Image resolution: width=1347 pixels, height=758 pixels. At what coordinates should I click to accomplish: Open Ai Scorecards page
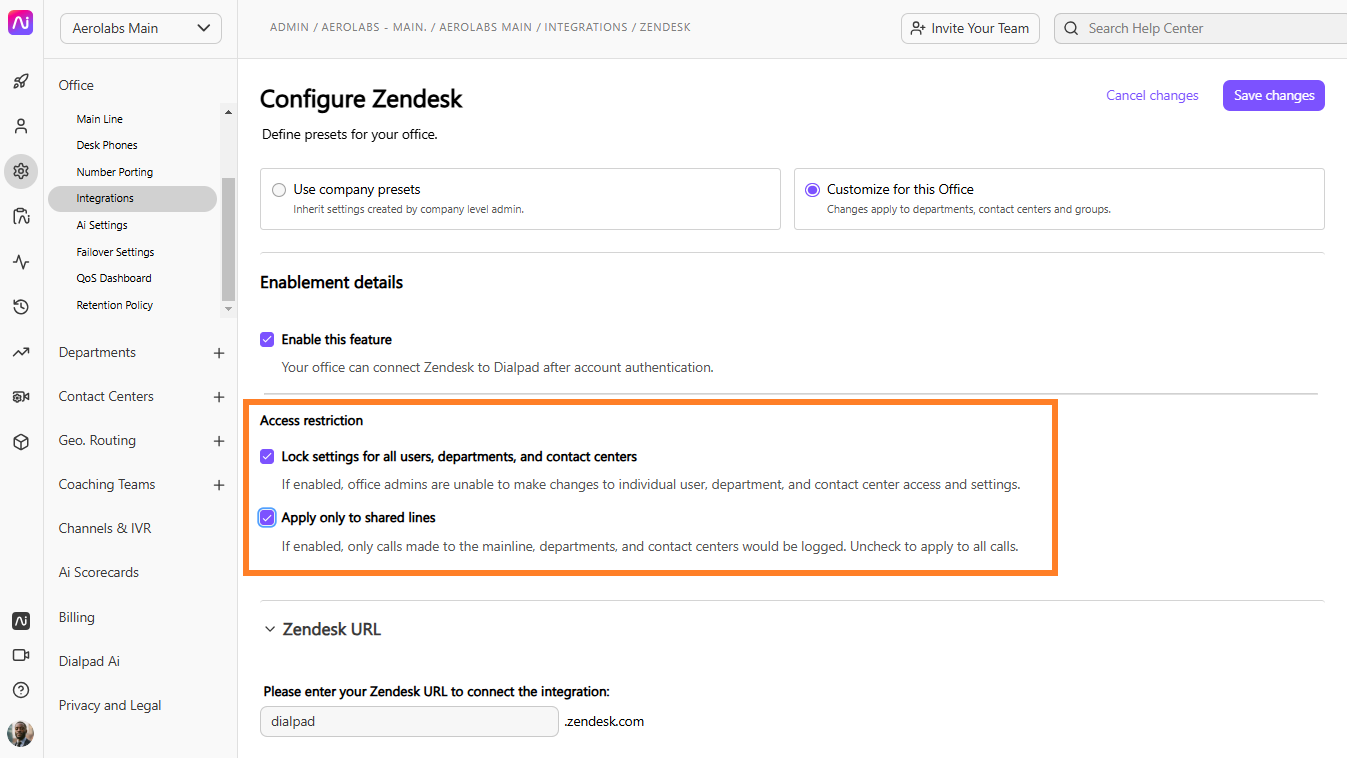pyautogui.click(x=99, y=572)
